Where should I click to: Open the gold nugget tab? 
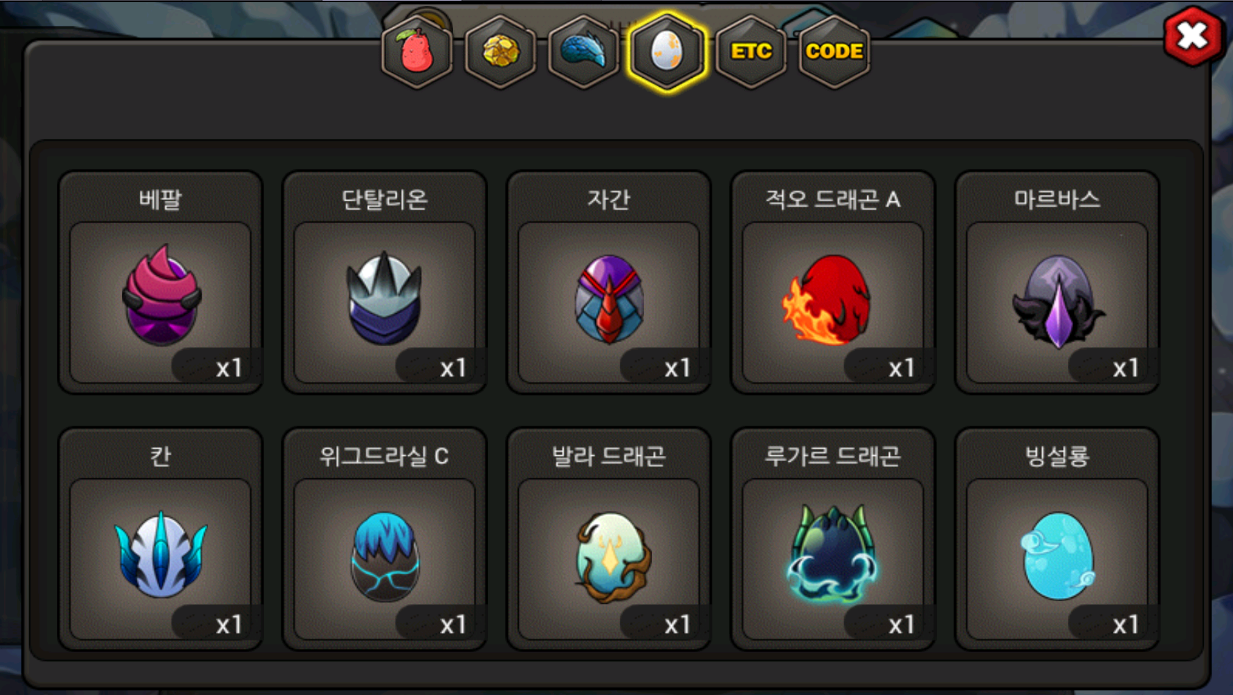coord(500,51)
